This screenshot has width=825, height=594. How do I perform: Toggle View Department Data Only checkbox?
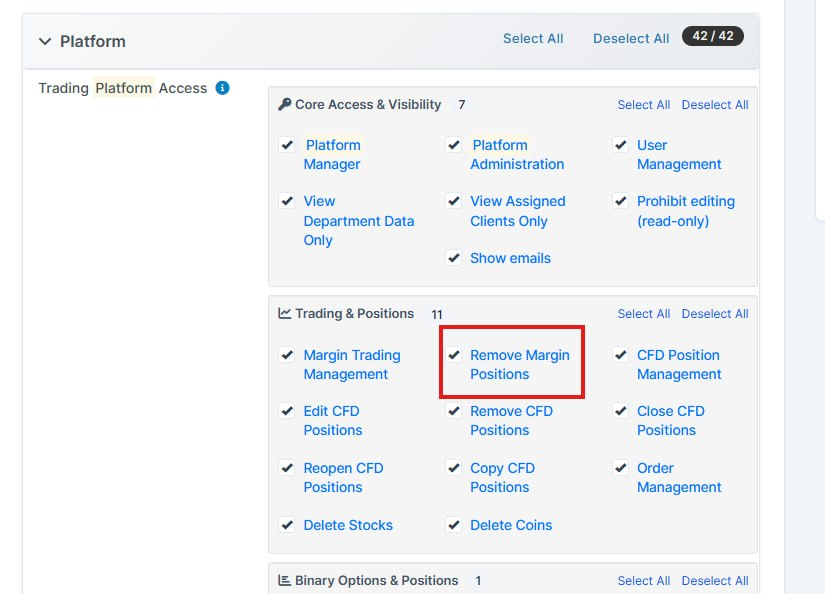coord(287,201)
